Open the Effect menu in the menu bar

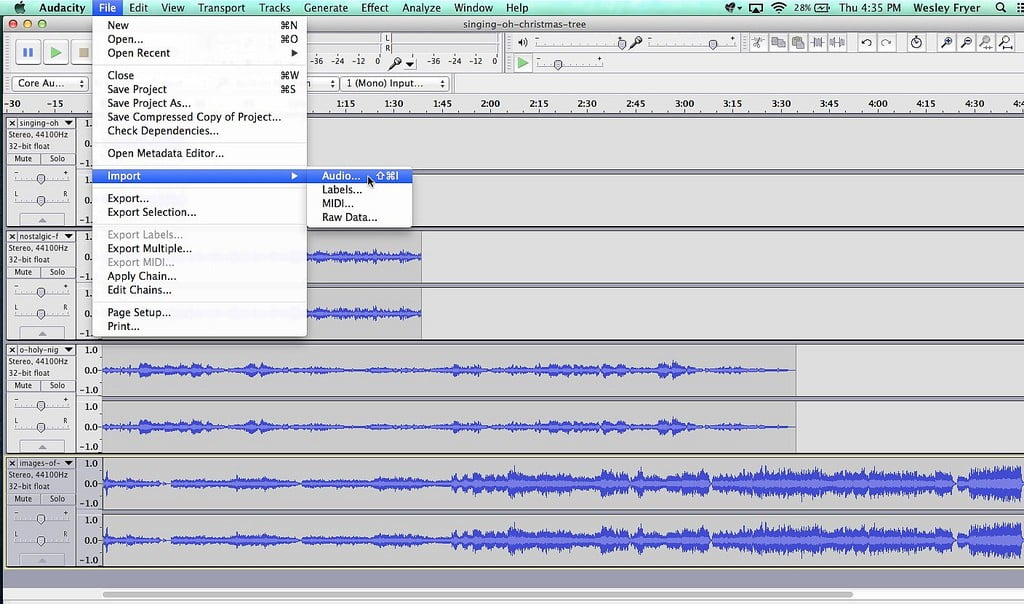375,8
